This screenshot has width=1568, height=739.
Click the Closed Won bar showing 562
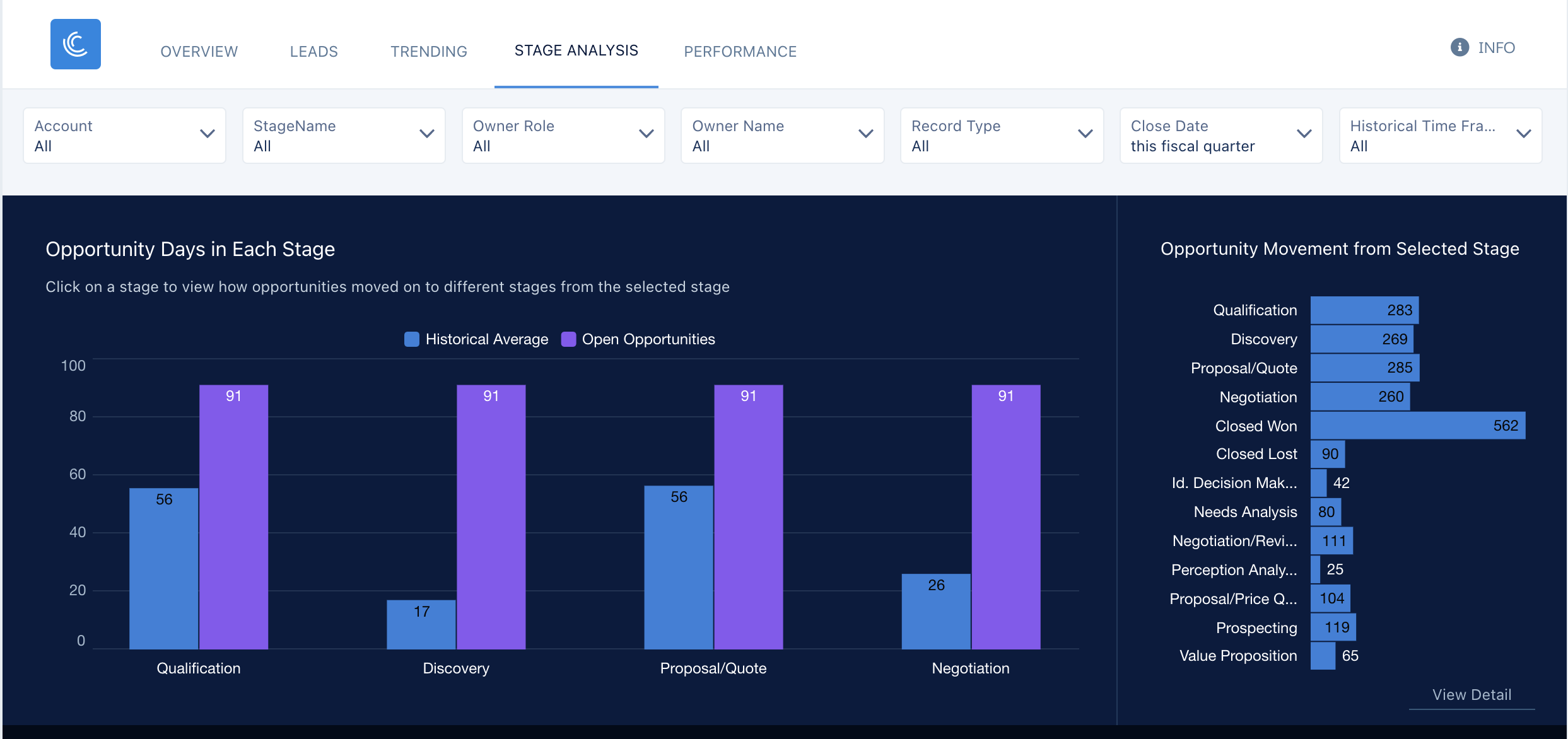[x=1418, y=425]
